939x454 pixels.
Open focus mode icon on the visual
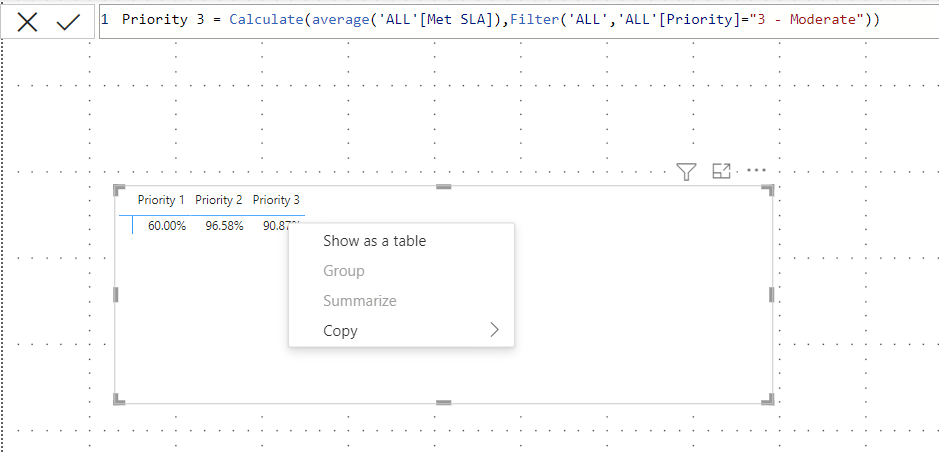[x=722, y=171]
